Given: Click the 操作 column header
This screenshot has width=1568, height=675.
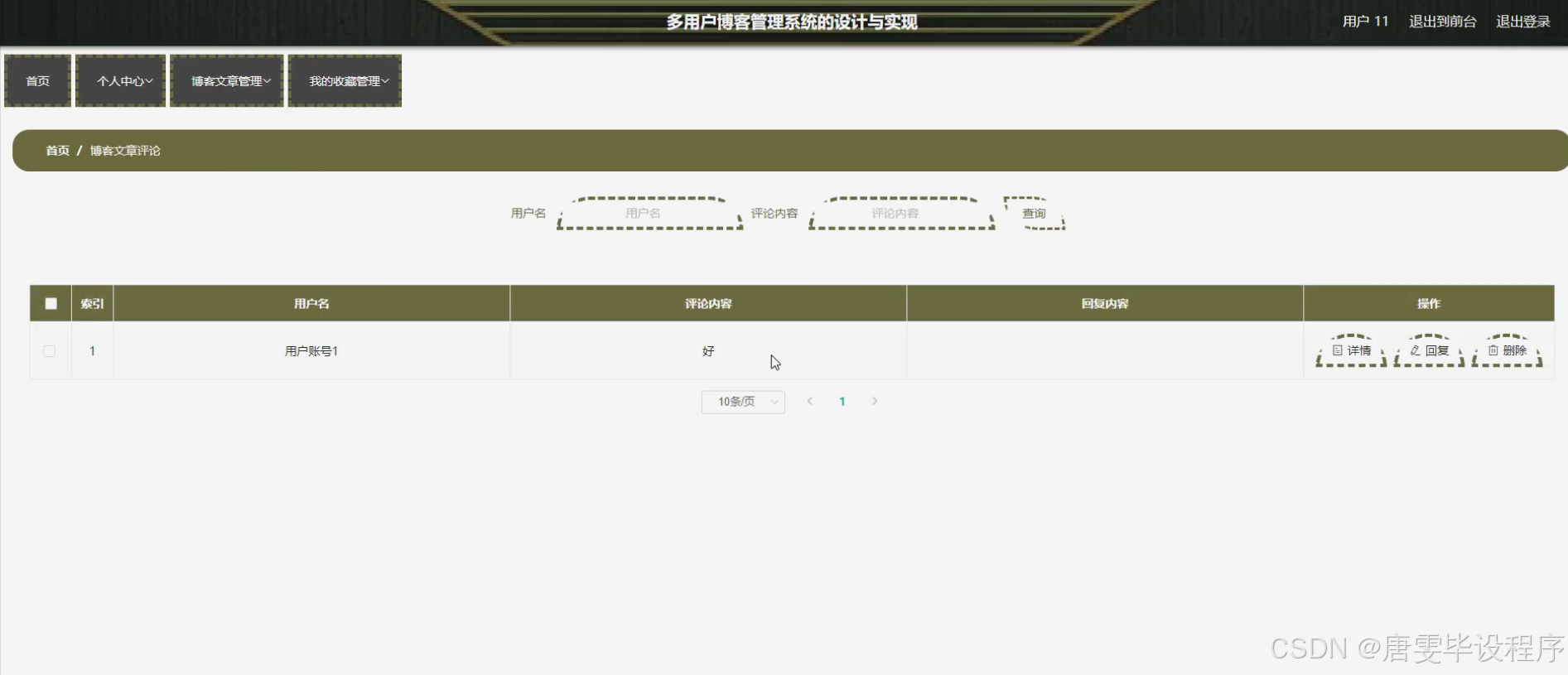Looking at the screenshot, I should pos(1429,303).
